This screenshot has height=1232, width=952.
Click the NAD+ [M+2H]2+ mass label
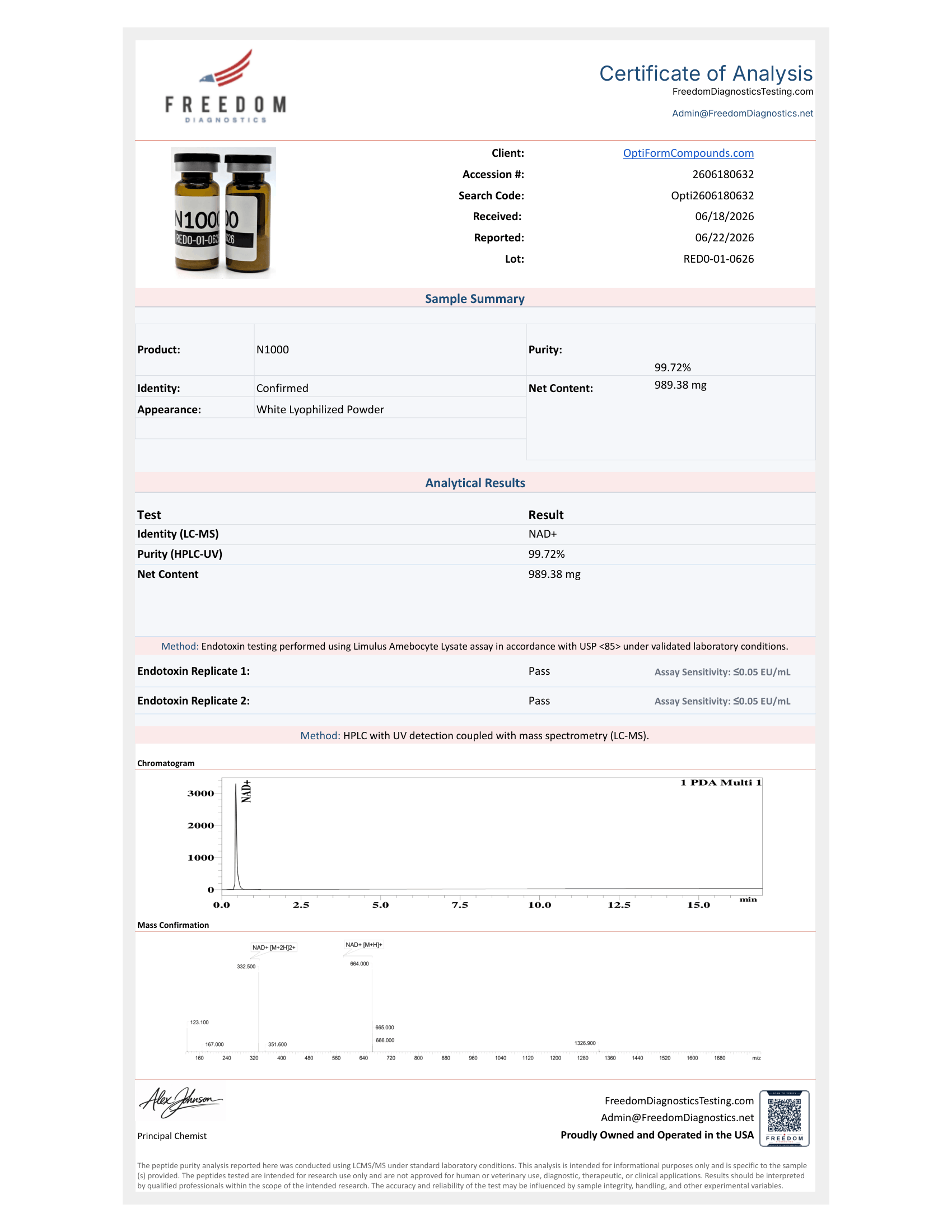[x=273, y=947]
